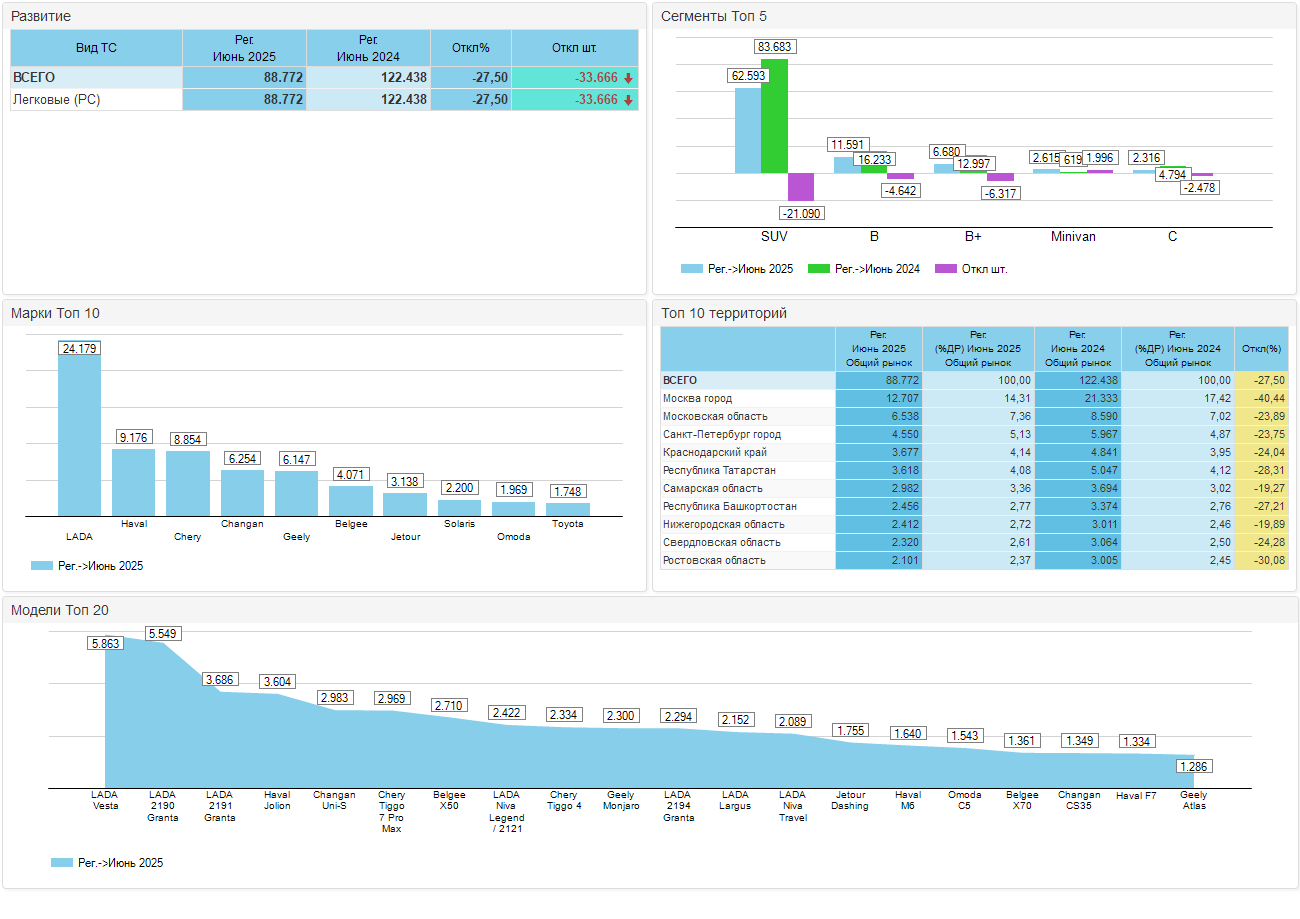Click the Омода C5 axis label
1300x919 pixels.
[964, 801]
